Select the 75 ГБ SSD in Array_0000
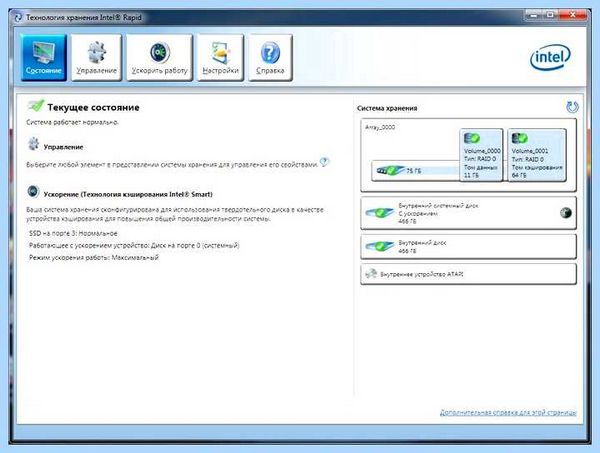 (x=416, y=171)
